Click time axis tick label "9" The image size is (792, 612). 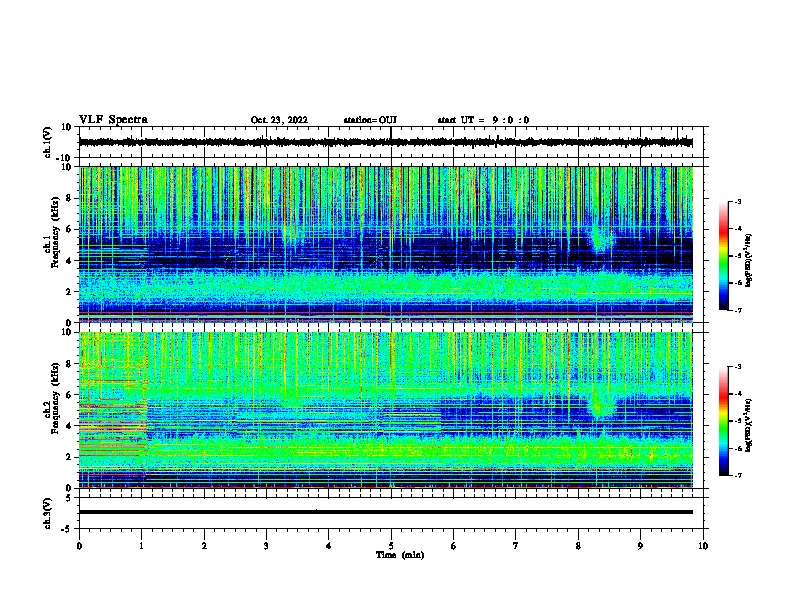tap(640, 546)
